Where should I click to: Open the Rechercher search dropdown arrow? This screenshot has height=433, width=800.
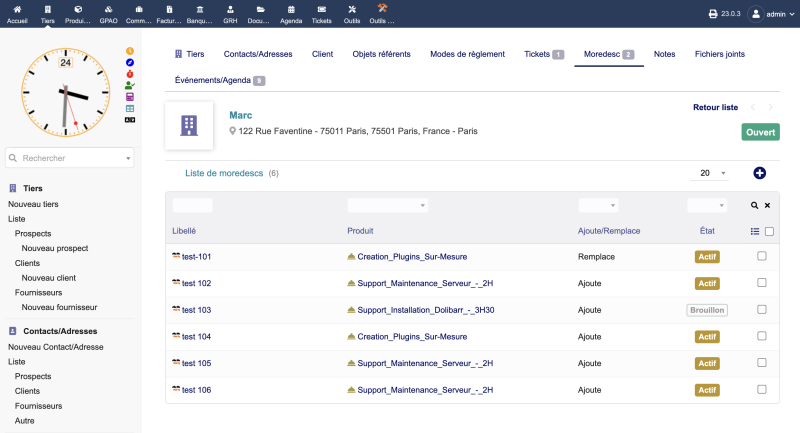pyautogui.click(x=128, y=158)
